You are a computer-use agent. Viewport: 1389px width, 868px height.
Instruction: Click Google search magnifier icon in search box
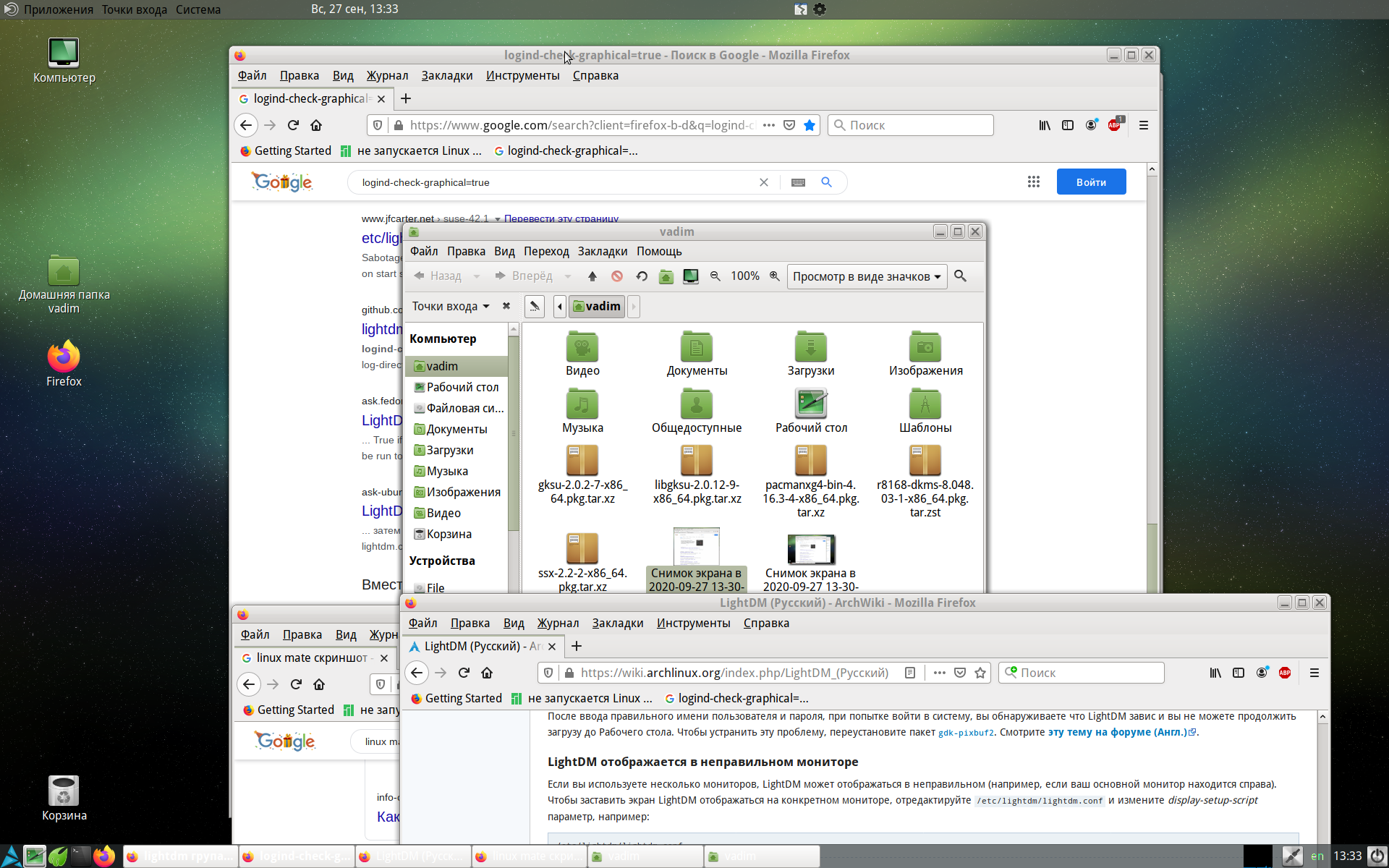pos(826,182)
